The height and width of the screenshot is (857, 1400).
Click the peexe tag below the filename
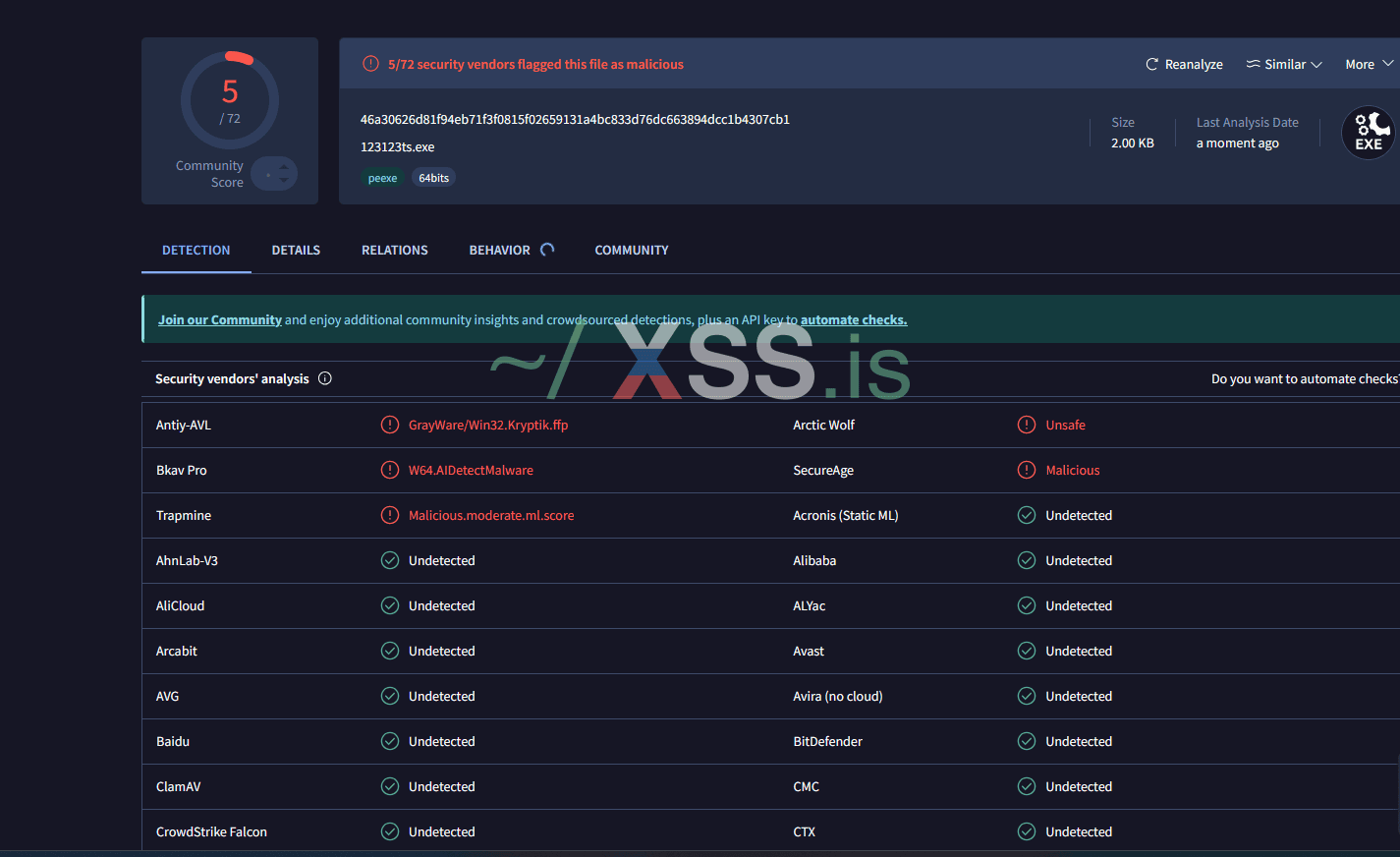pos(382,178)
